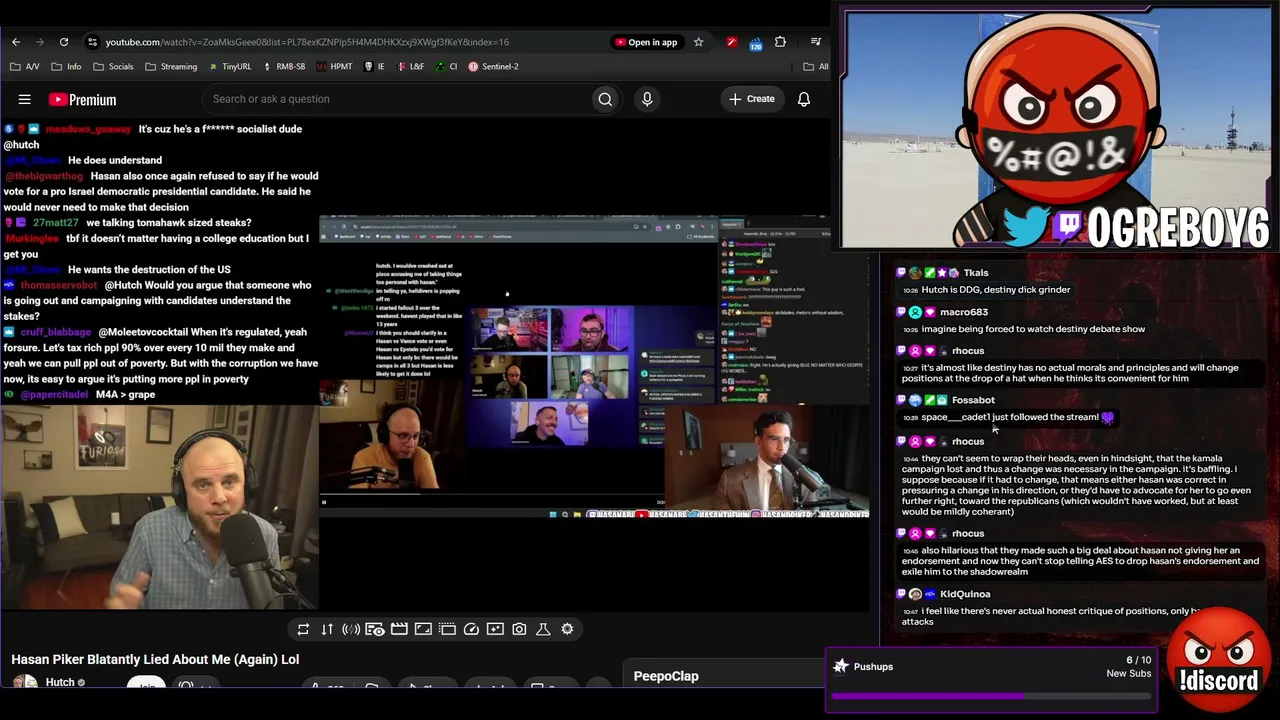Open the TinyURL bookmark
The height and width of the screenshot is (720, 1280).
point(230,67)
